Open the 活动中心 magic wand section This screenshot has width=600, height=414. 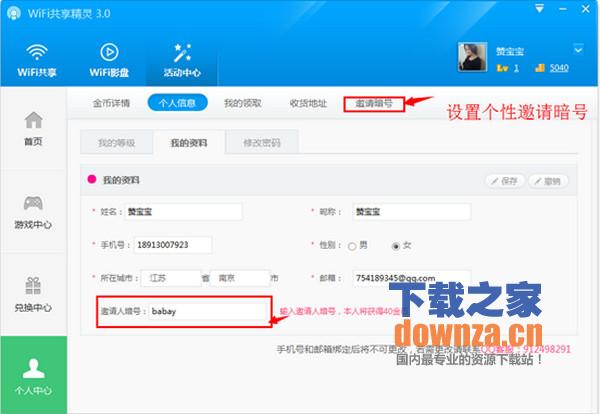tap(182, 60)
